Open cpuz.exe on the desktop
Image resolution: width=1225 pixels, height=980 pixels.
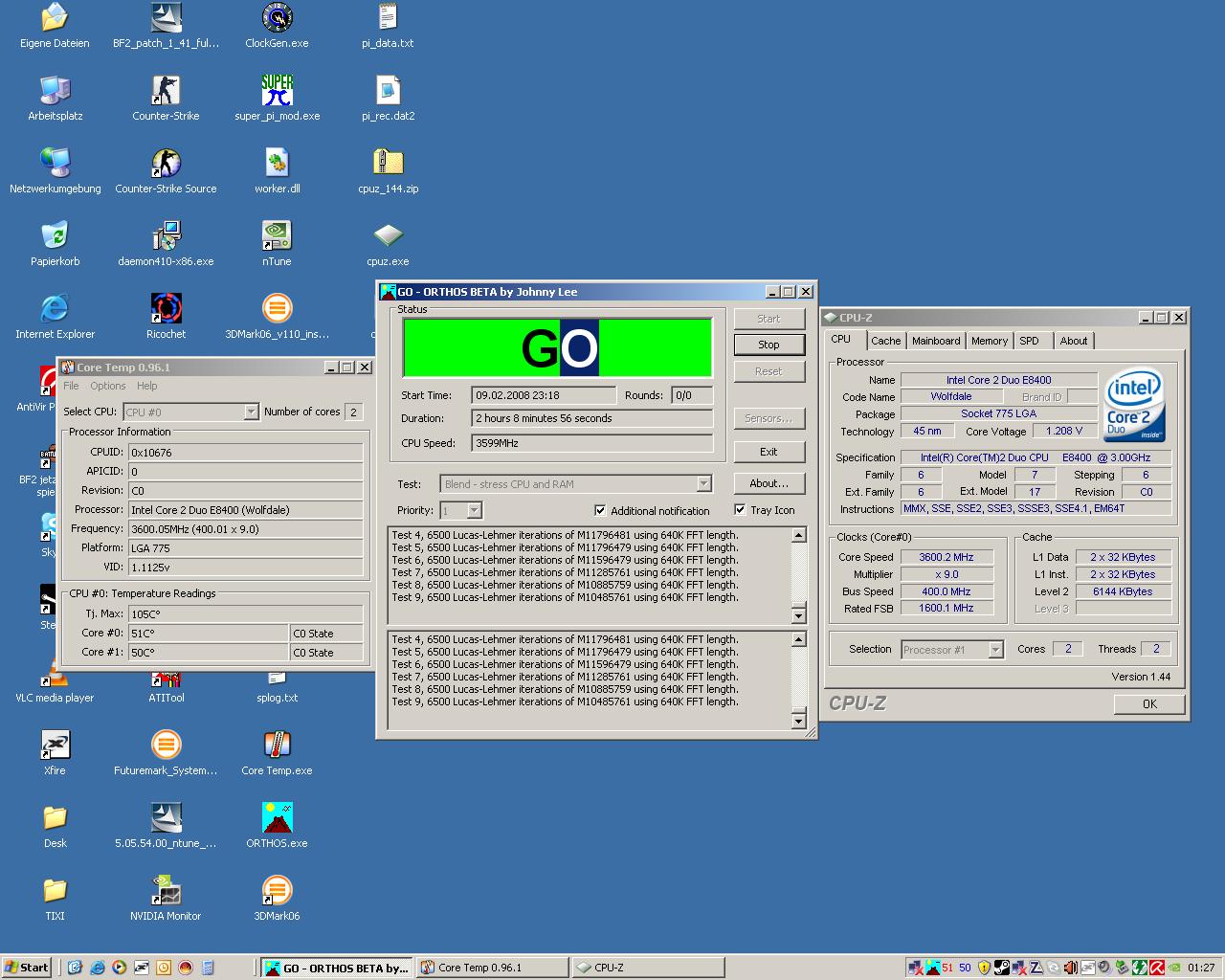pos(388,236)
